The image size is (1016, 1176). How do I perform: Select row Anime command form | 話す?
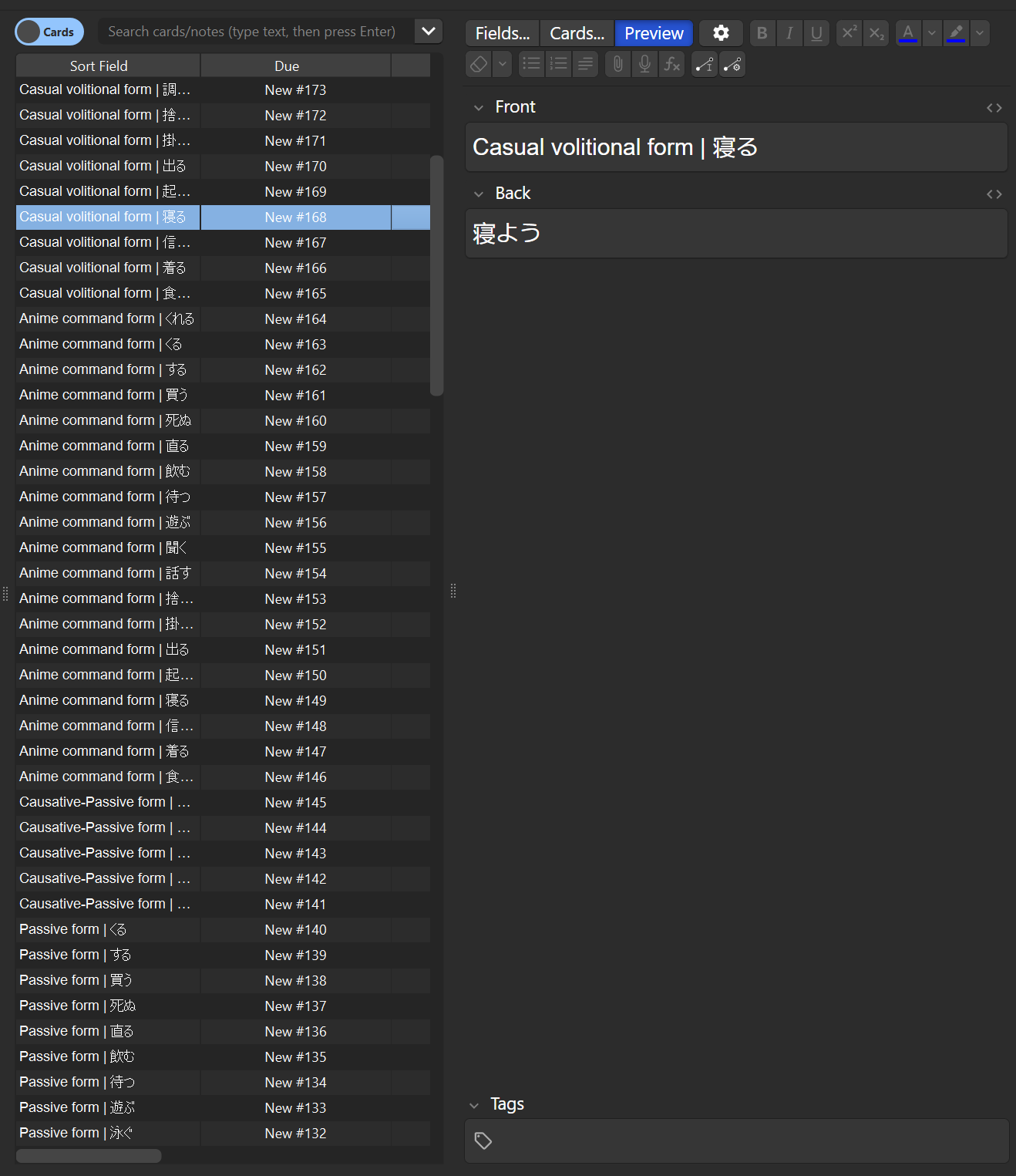(x=223, y=573)
